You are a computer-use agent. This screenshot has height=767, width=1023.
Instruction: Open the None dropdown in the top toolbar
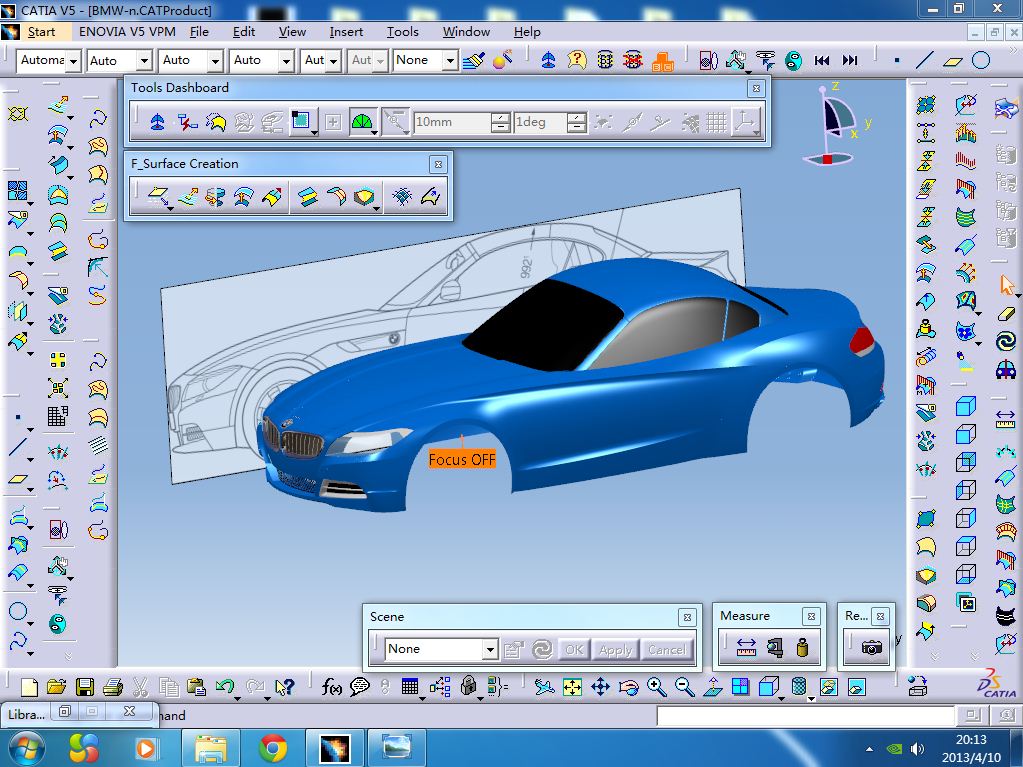click(x=450, y=61)
